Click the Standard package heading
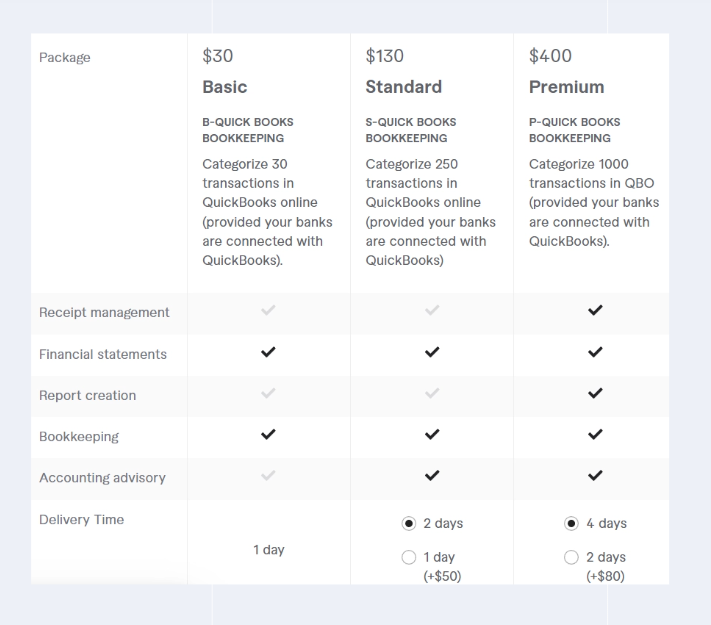 coord(403,87)
